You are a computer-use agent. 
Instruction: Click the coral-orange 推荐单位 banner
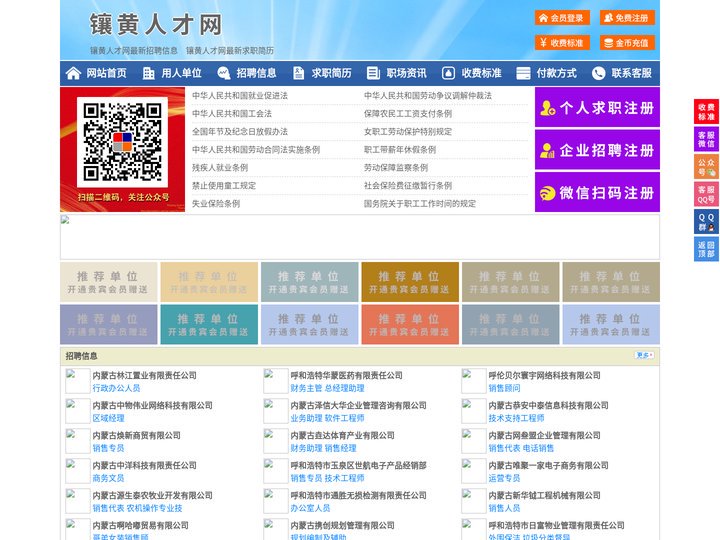coord(410,324)
